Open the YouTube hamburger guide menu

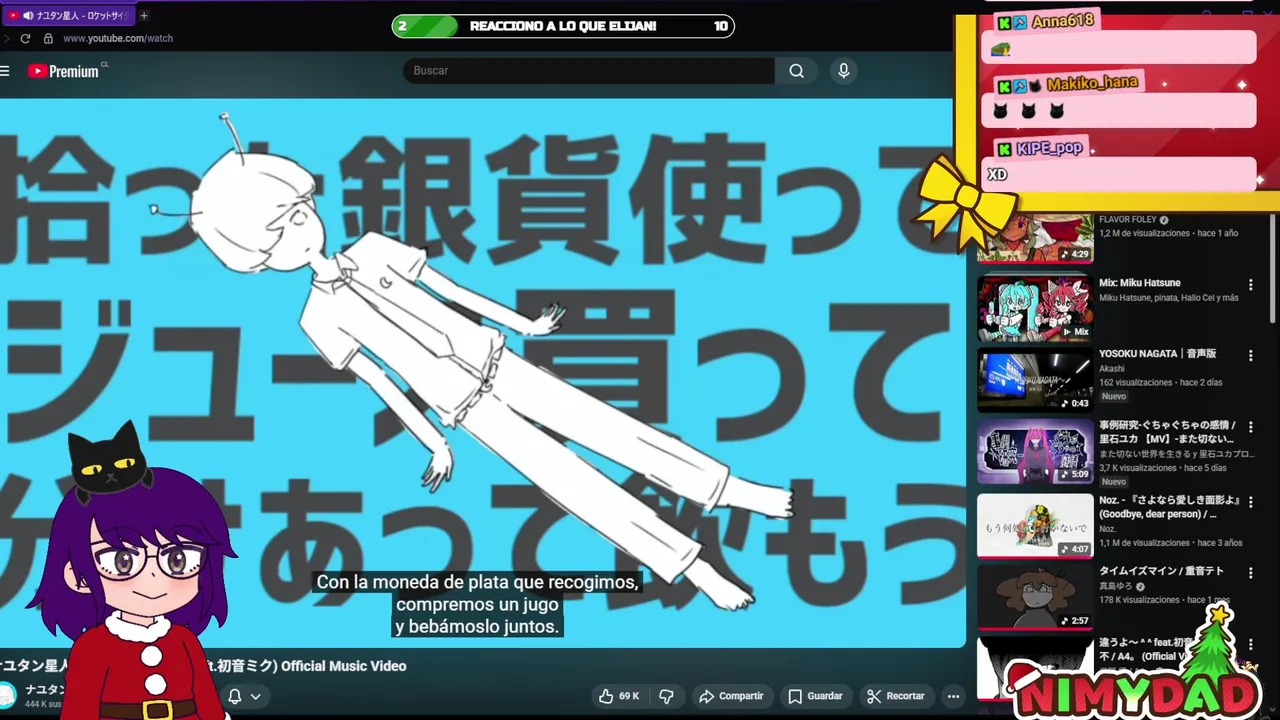(5, 71)
